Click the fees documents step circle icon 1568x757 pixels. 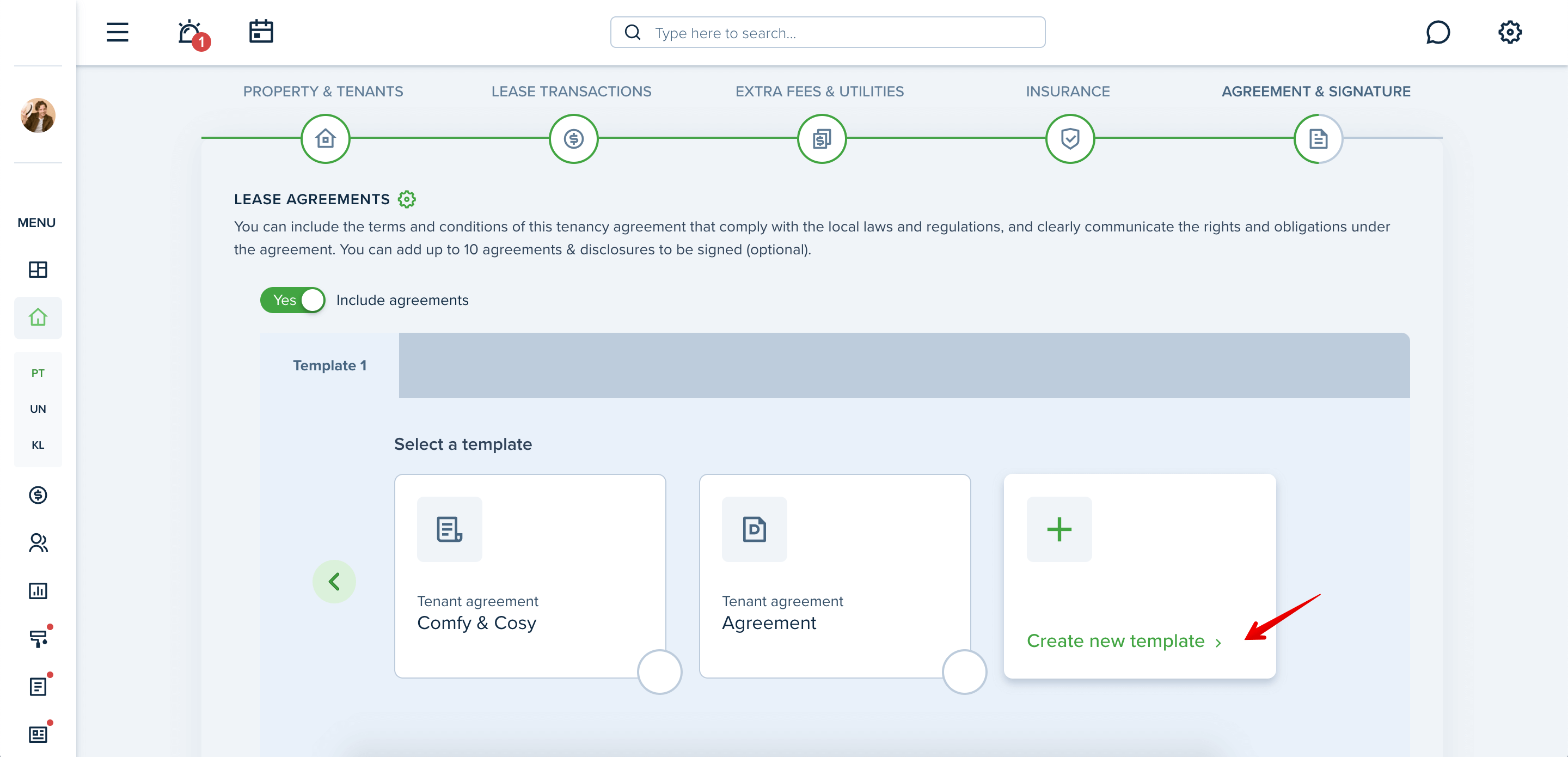(822, 139)
